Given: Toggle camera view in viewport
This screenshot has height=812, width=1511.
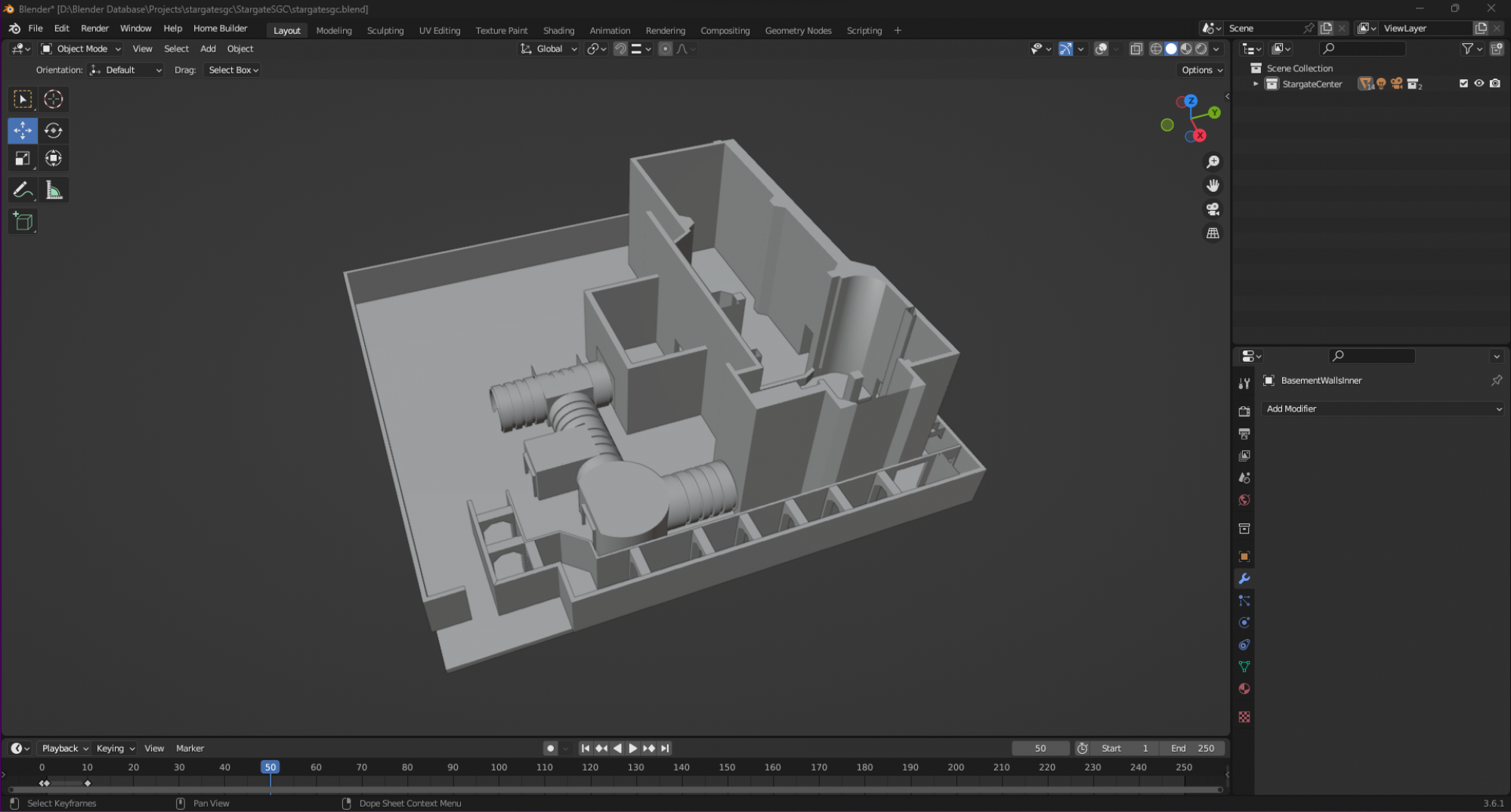Looking at the screenshot, I should pos(1213,209).
